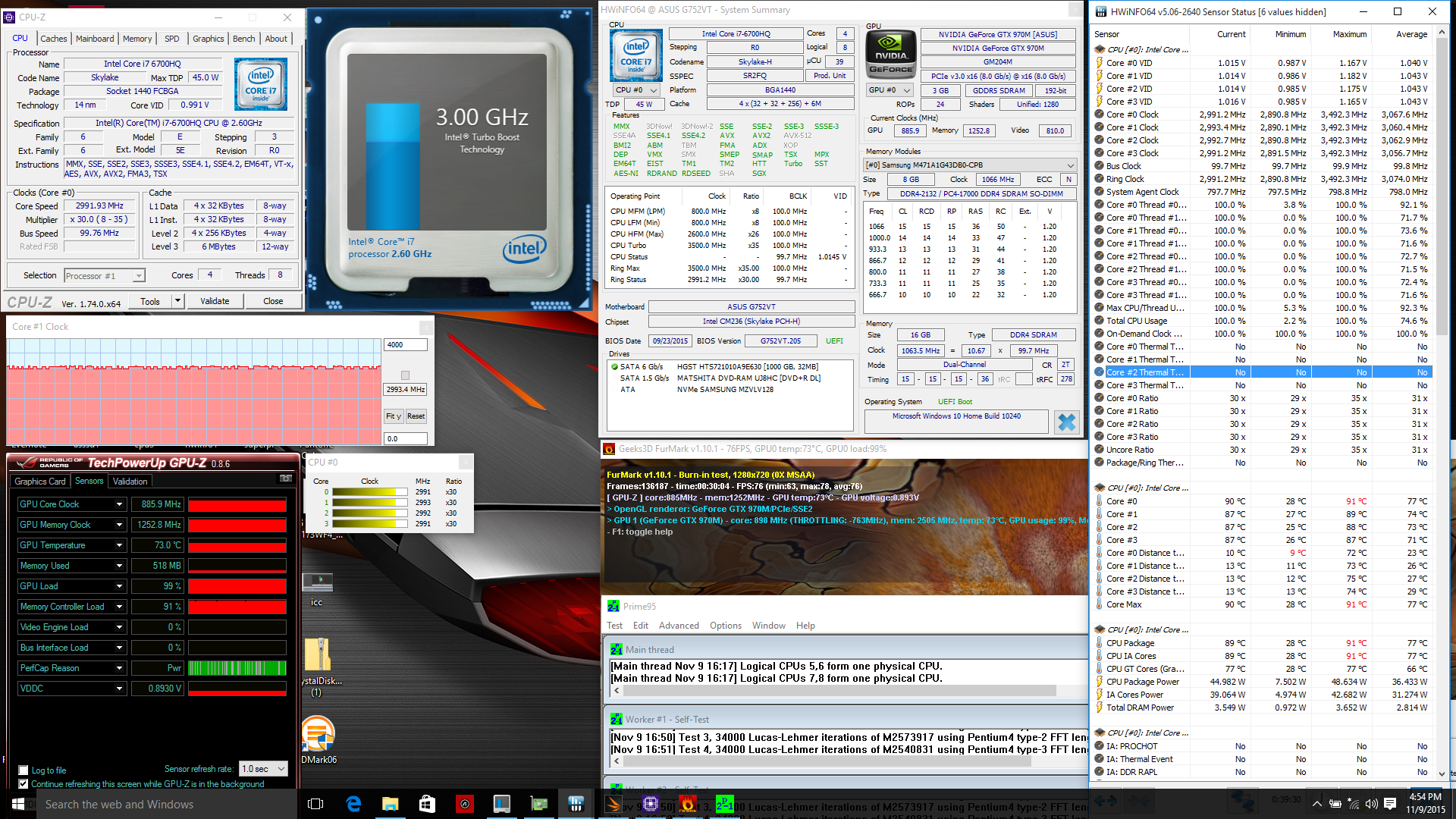Open the CPU #0 dropdown in HWiNFO summary
The height and width of the screenshot is (819, 1456).
click(637, 89)
